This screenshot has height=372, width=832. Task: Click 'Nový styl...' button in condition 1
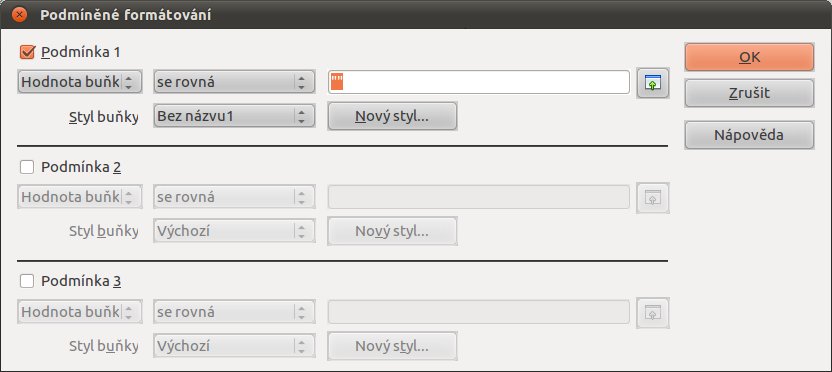coord(392,116)
